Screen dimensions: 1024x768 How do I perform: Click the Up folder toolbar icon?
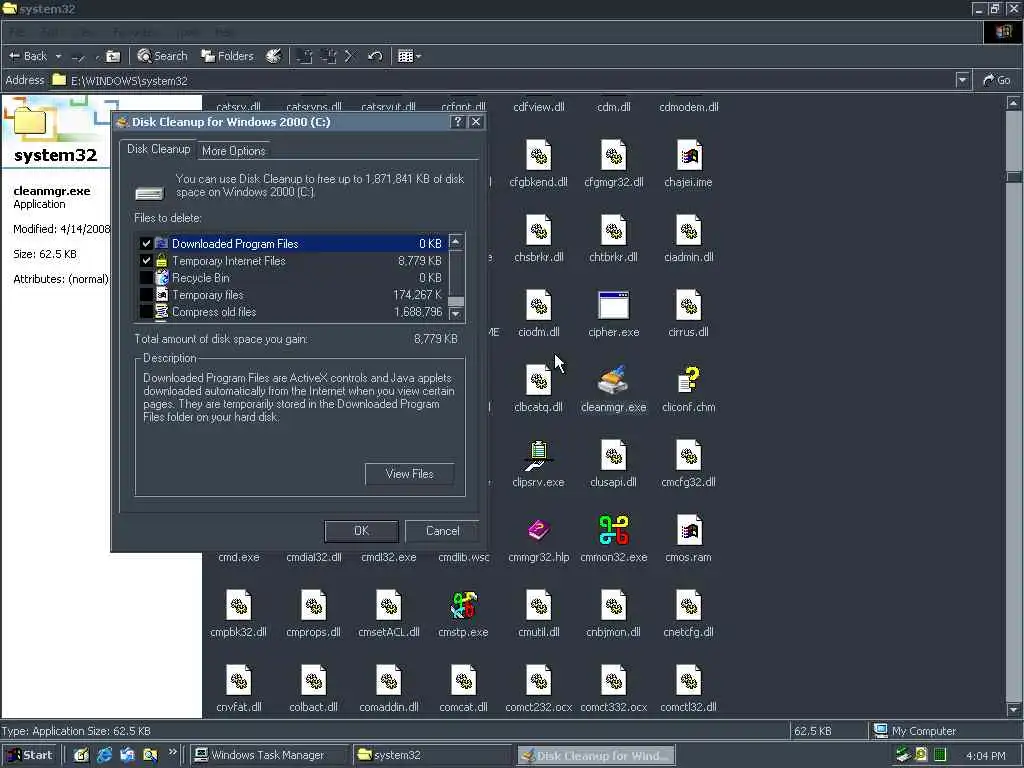pos(113,57)
